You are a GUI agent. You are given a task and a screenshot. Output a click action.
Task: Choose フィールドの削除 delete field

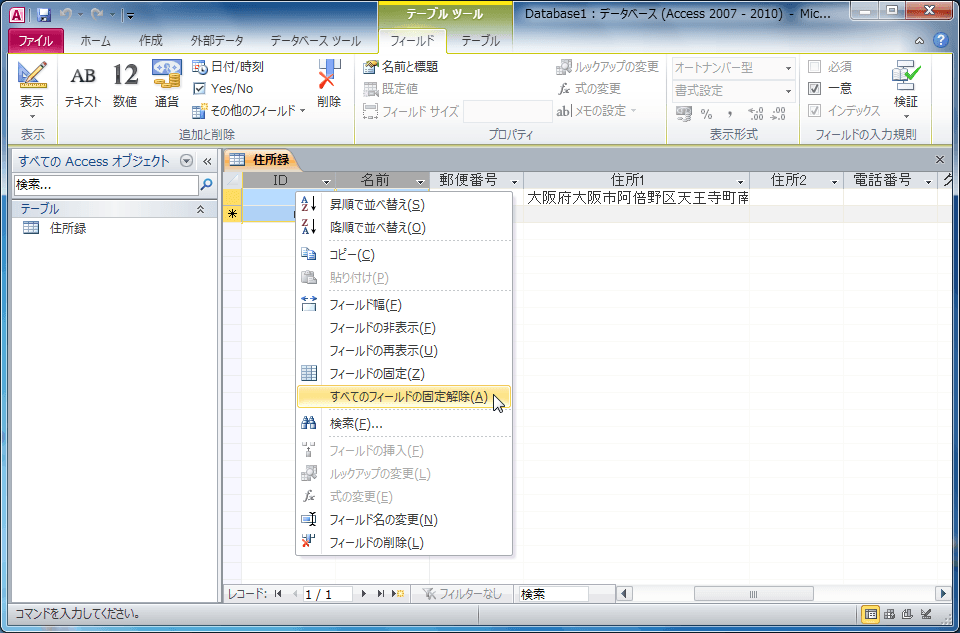coord(404,543)
